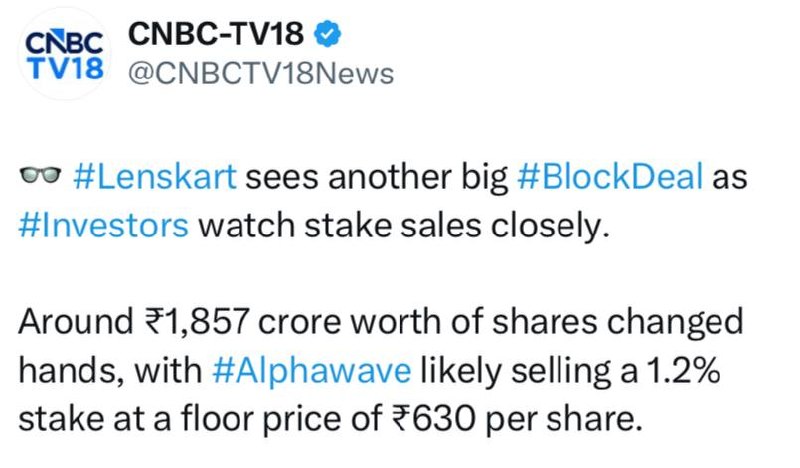Select the #Investors hashtag
The height and width of the screenshot is (468, 800).
[x=104, y=226]
